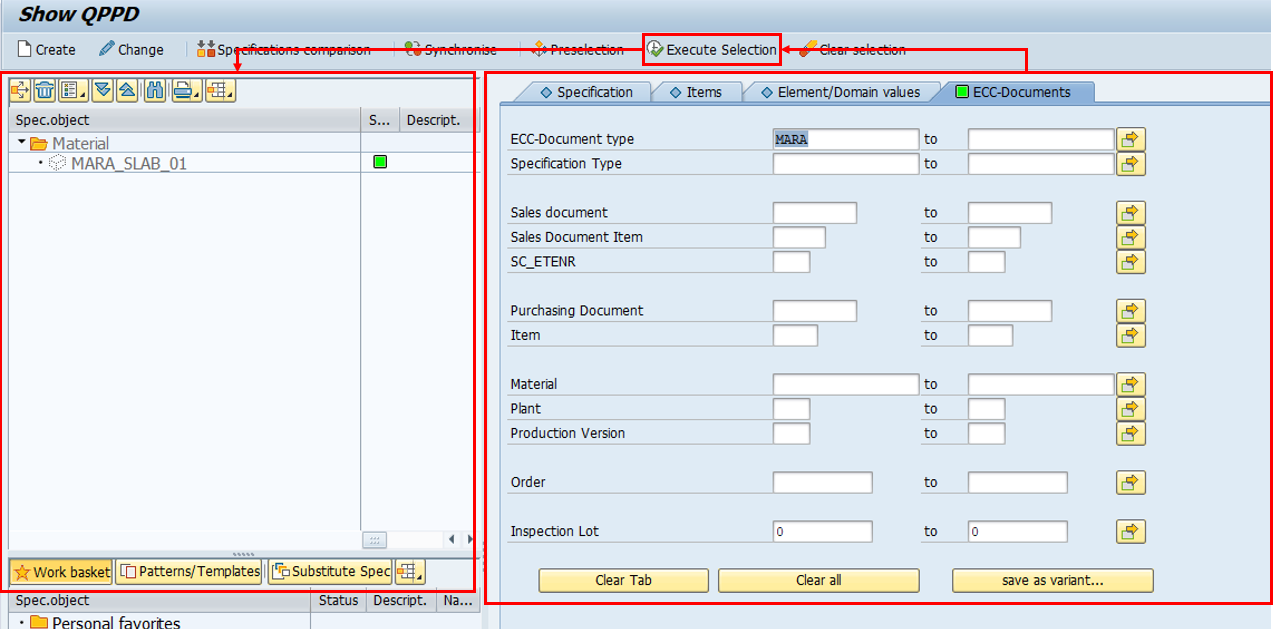
Task: Open multiple selection for ECC-Document type
Action: [x=1130, y=139]
